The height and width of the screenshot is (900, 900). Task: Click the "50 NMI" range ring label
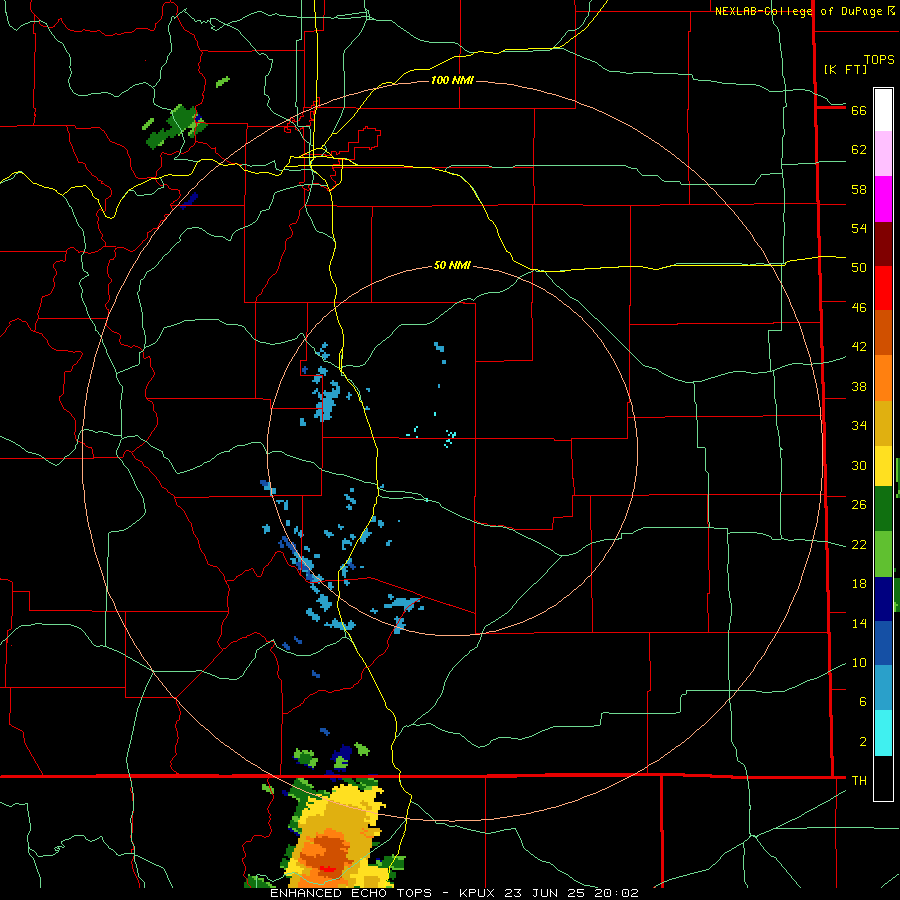[x=452, y=265]
